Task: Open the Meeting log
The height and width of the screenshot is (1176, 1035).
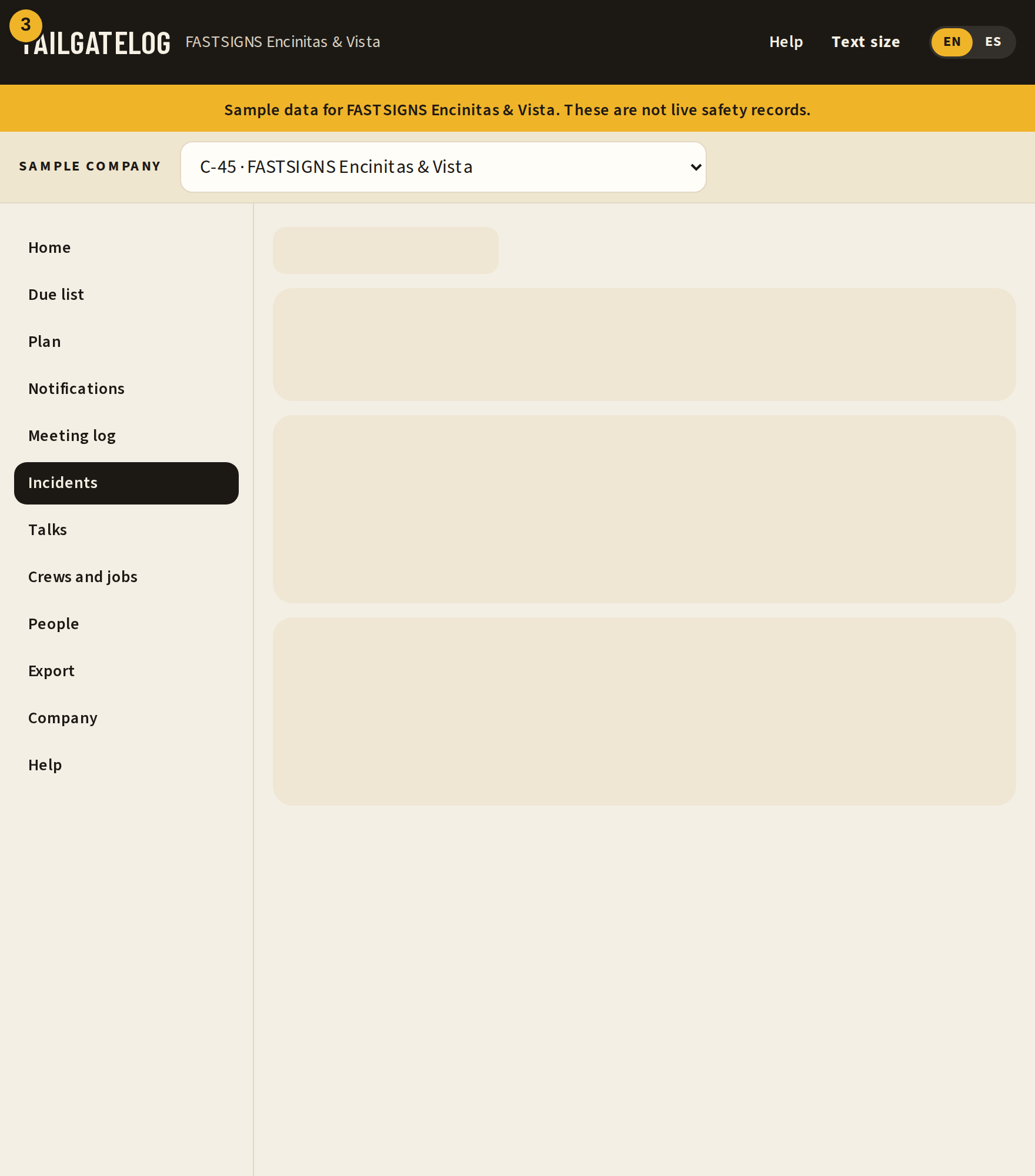Action: (x=126, y=436)
